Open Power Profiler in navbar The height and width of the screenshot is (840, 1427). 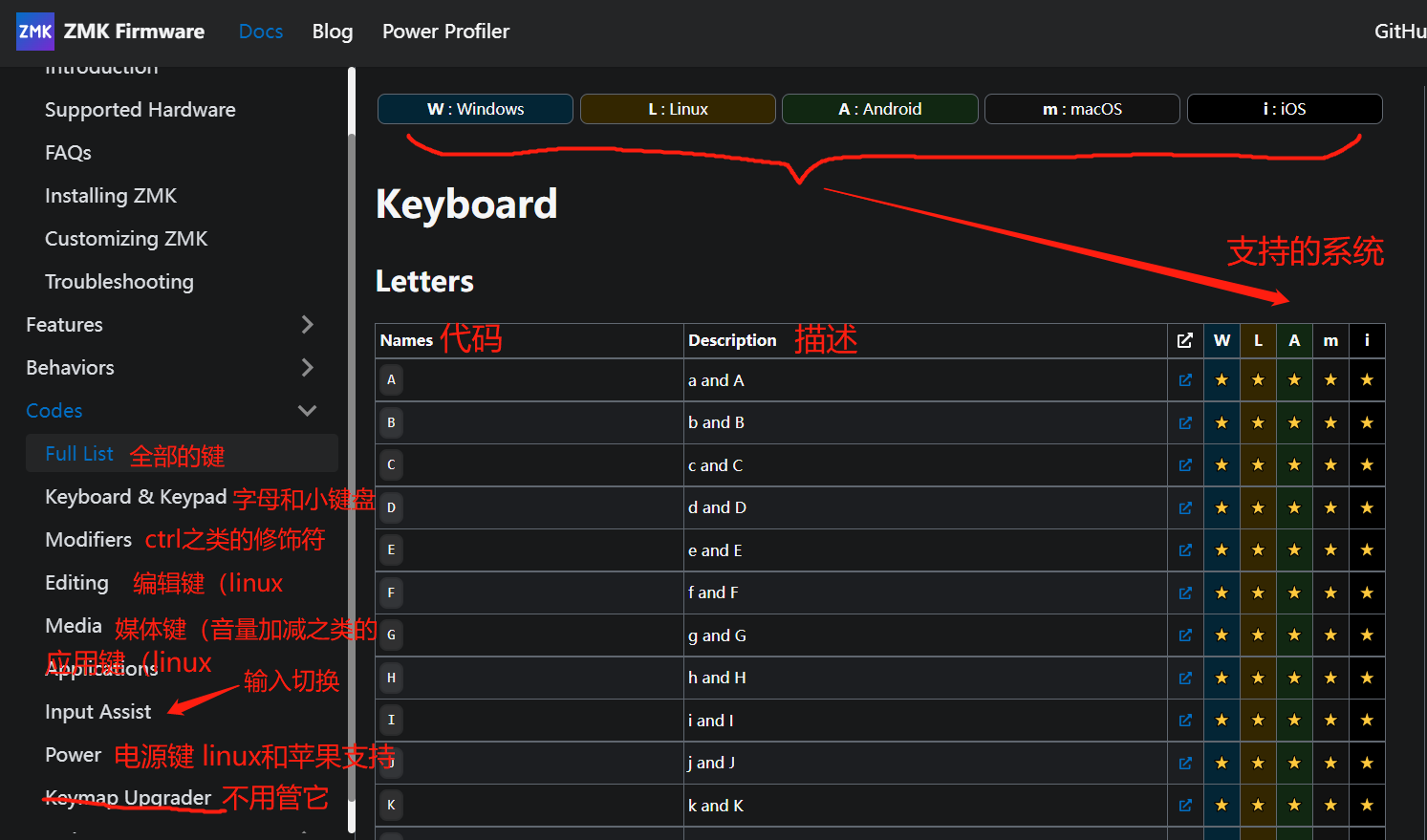point(445,32)
